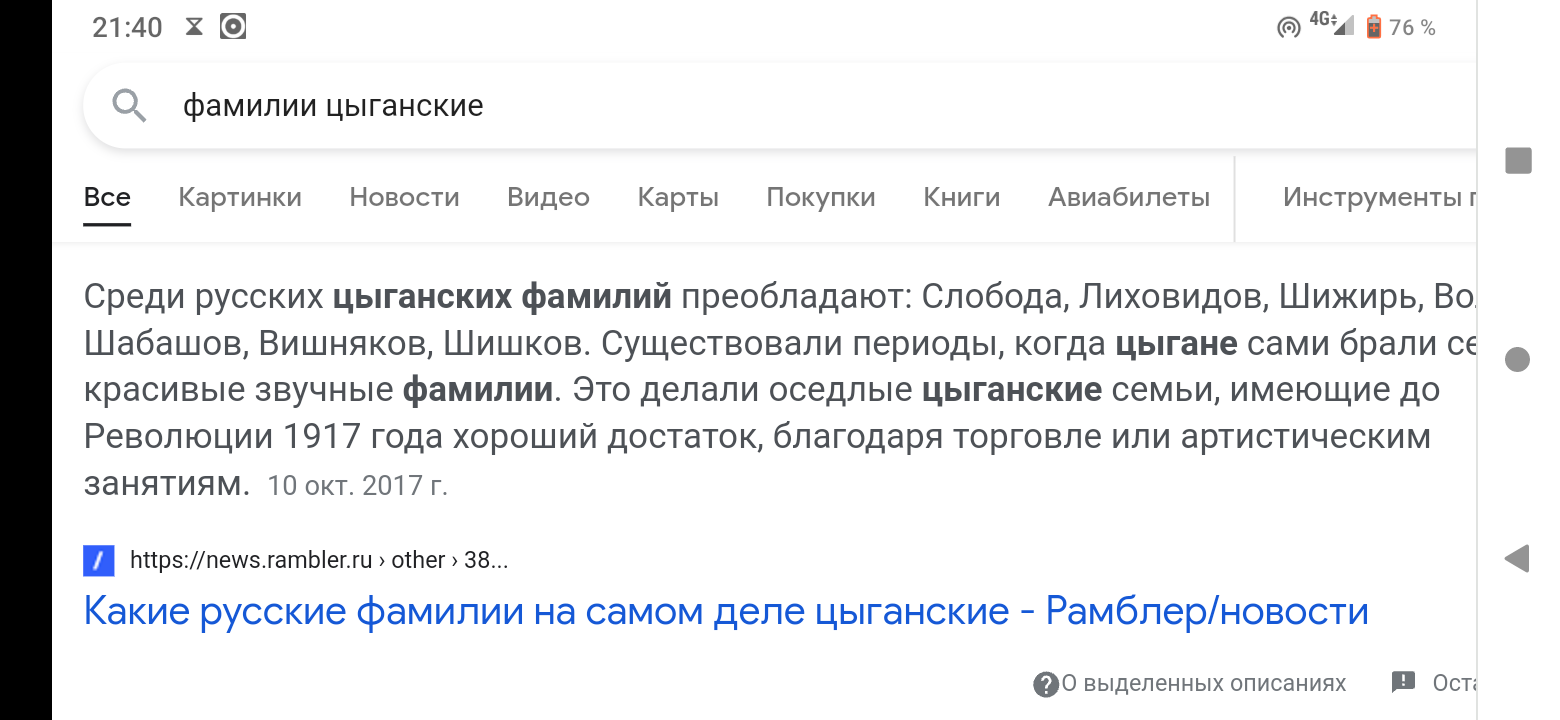Tap the battery indicator in the status bar
The width and height of the screenshot is (1560, 720).
click(x=1373, y=26)
